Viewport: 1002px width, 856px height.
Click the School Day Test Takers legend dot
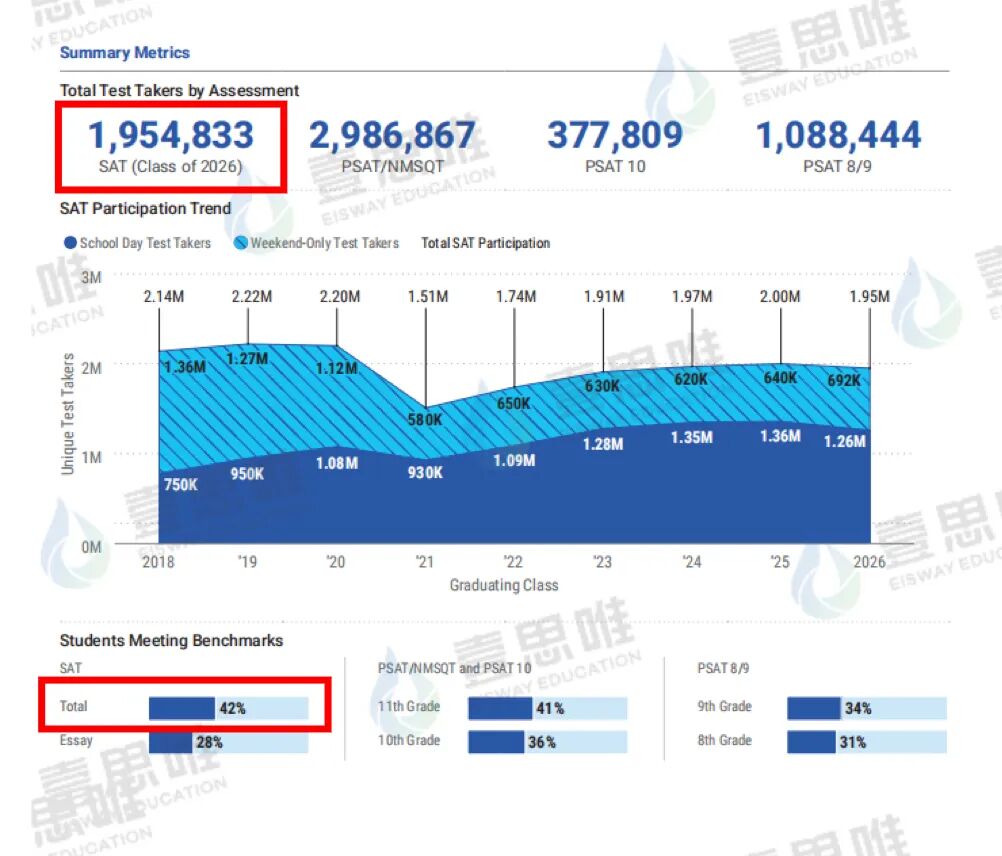click(70, 243)
